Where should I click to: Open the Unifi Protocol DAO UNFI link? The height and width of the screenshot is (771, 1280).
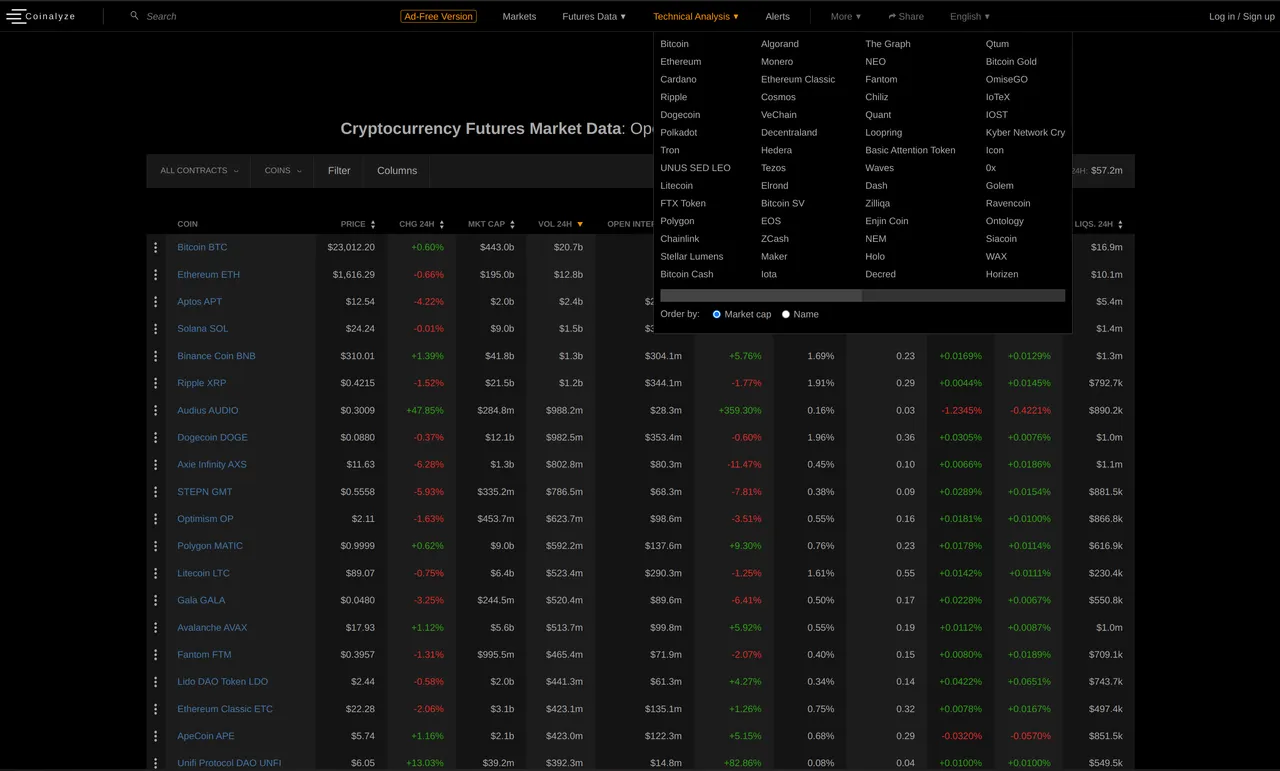point(229,763)
